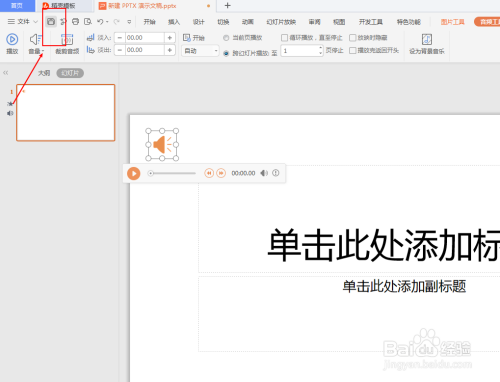Switch slide panel to 大纲 outline view

tap(44, 73)
